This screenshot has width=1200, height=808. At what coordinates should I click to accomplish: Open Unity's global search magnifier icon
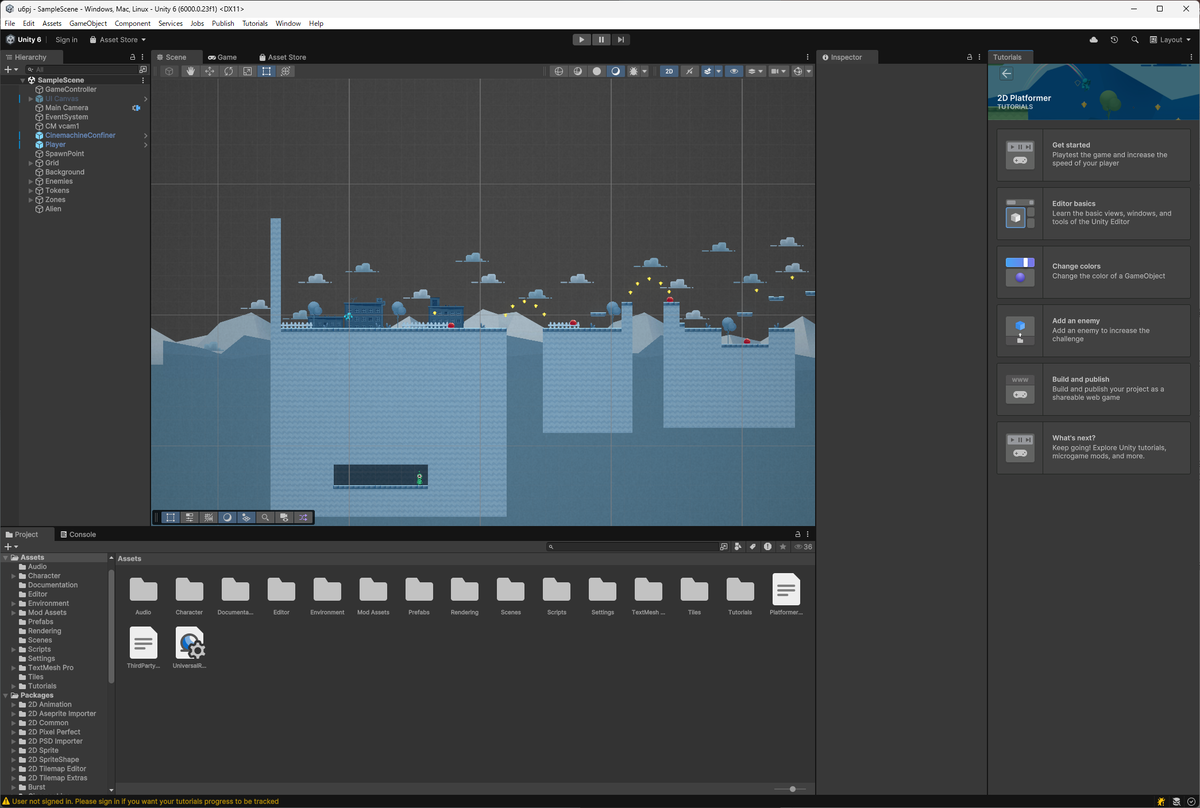(x=1135, y=40)
